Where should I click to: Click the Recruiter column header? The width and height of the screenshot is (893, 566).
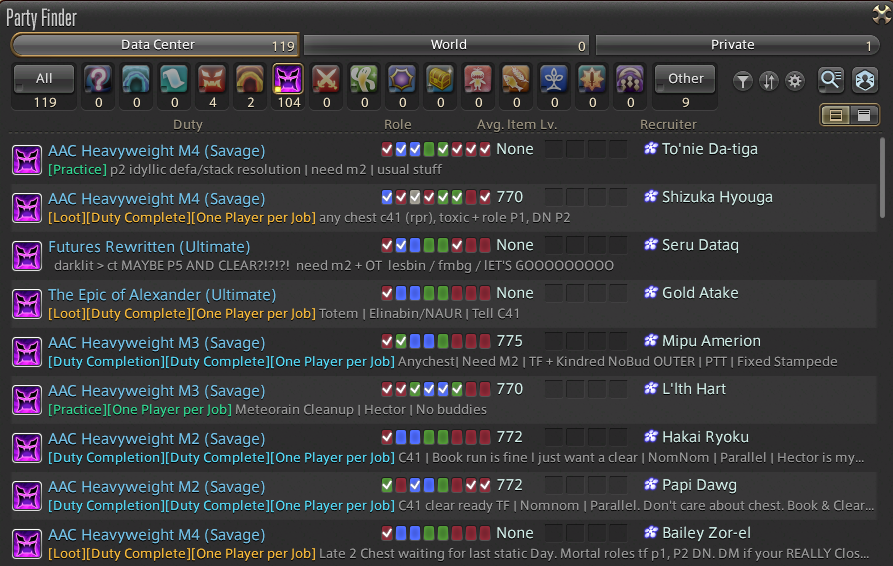coord(668,124)
